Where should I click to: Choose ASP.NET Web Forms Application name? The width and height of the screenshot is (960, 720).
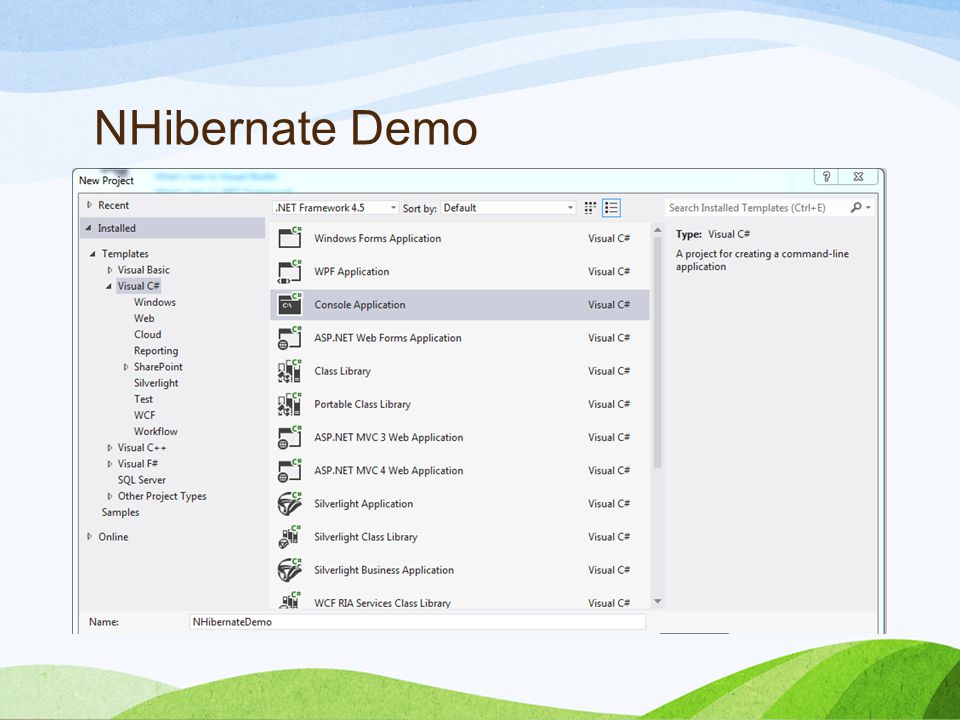[x=388, y=337]
